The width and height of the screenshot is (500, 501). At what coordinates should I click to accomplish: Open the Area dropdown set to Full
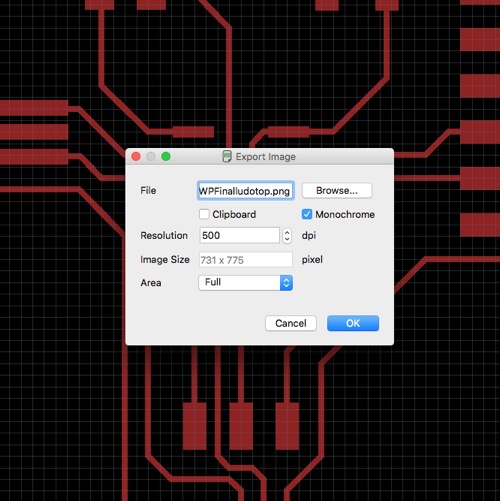point(246,283)
